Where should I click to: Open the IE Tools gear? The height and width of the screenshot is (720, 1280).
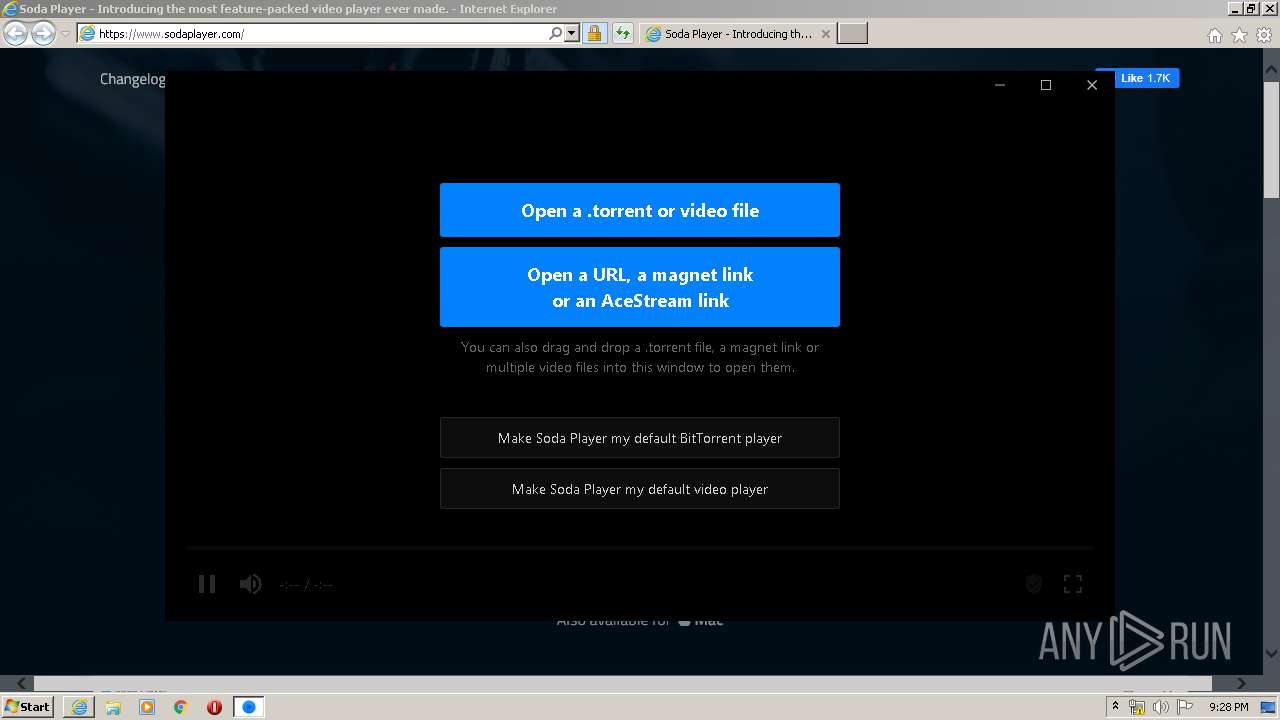pos(1264,35)
